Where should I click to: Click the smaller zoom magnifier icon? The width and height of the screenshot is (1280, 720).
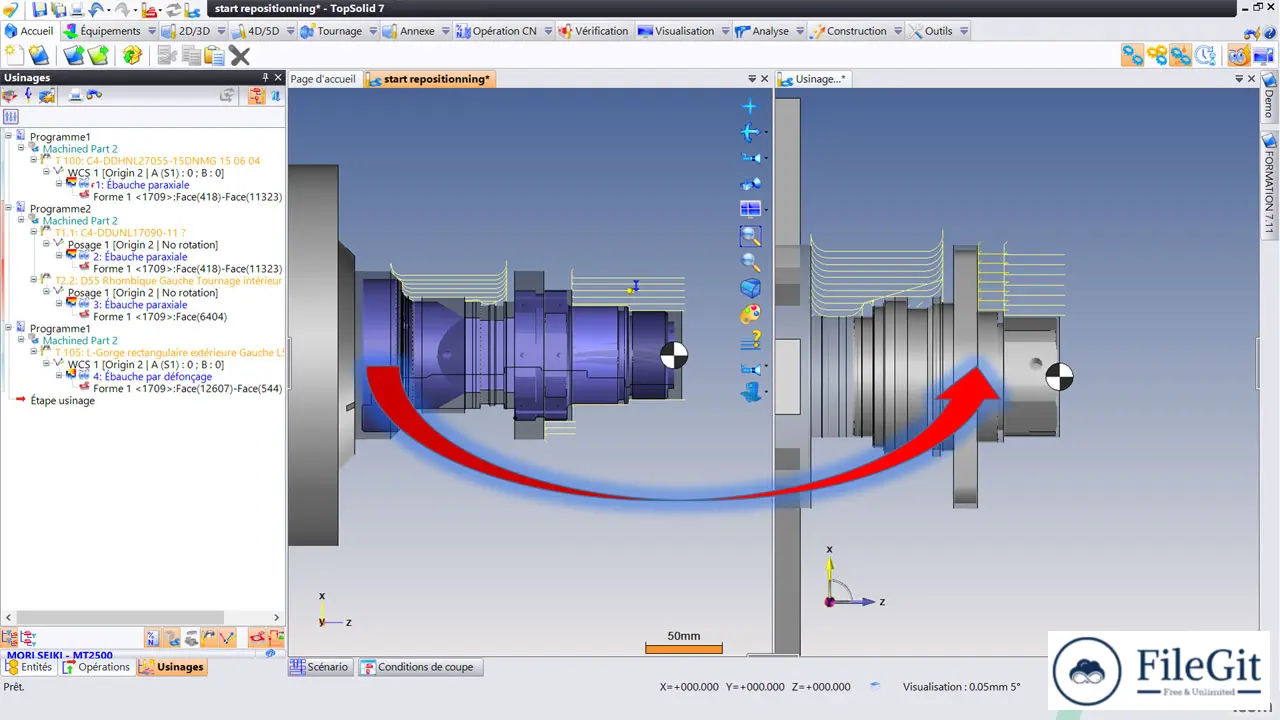click(750, 262)
